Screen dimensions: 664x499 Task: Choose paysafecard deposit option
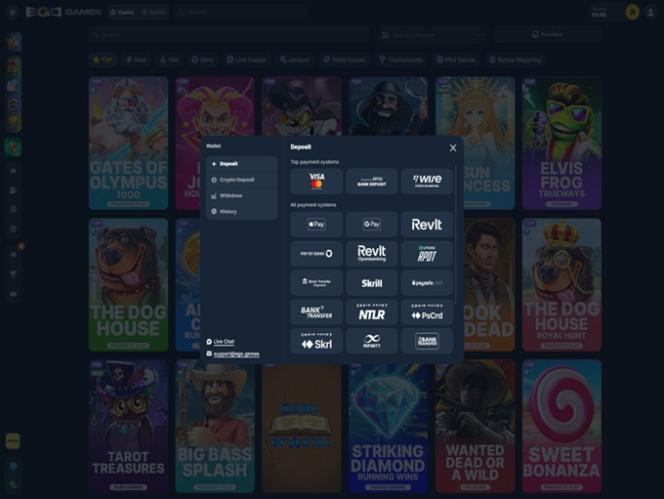tap(427, 283)
